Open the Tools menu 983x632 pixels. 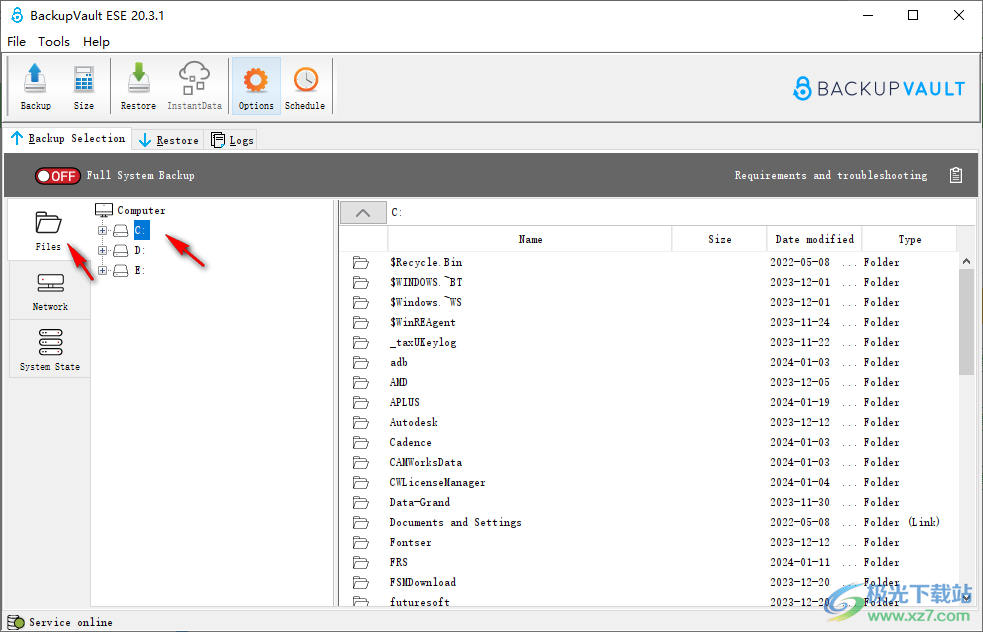(x=54, y=42)
